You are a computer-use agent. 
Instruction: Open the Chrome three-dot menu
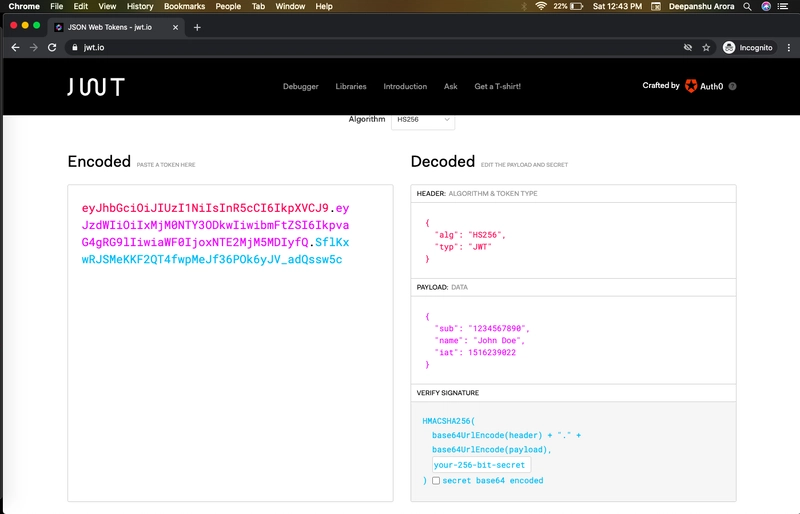[x=789, y=47]
